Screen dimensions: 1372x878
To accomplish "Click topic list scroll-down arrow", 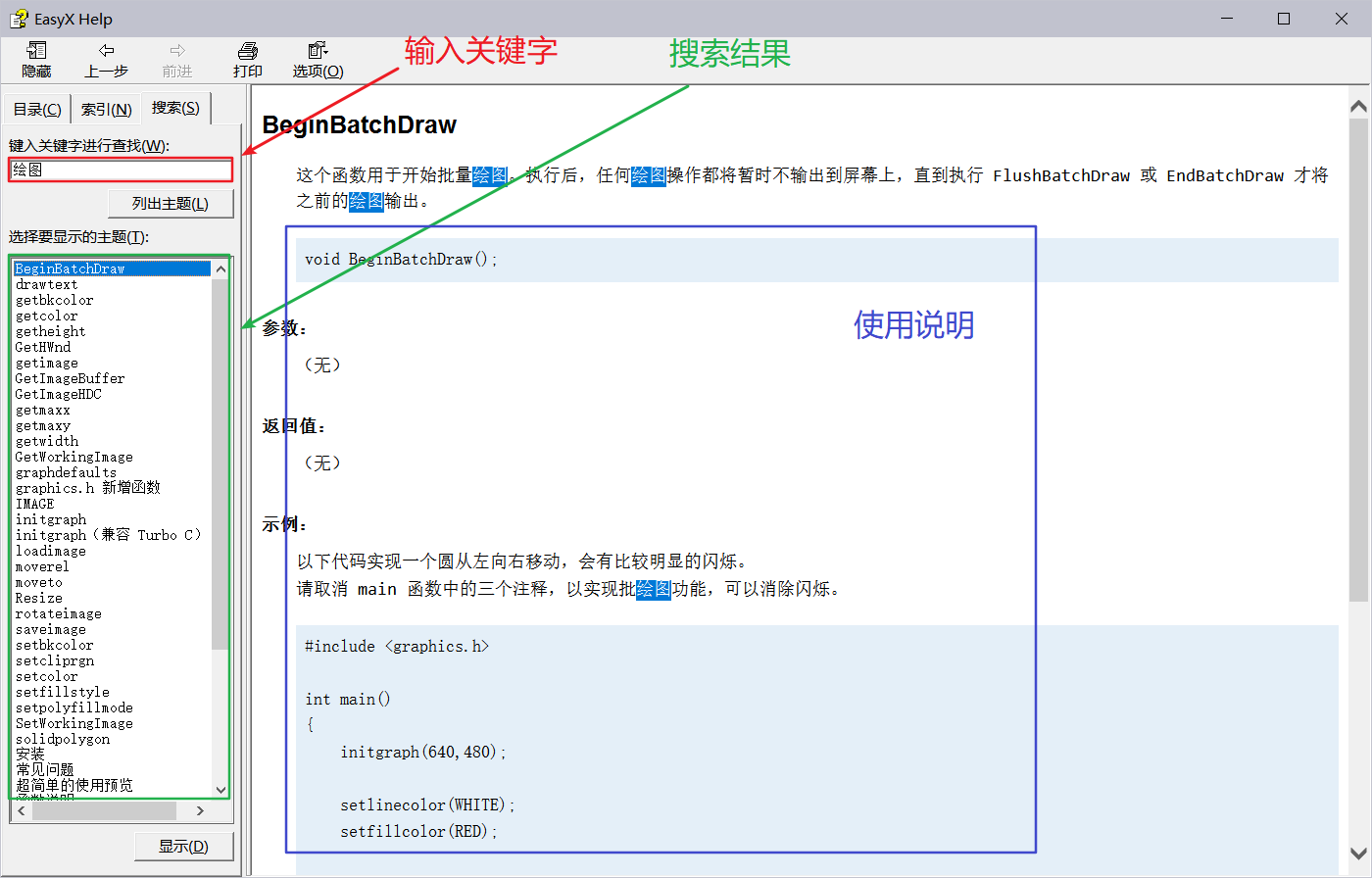I will click(220, 790).
